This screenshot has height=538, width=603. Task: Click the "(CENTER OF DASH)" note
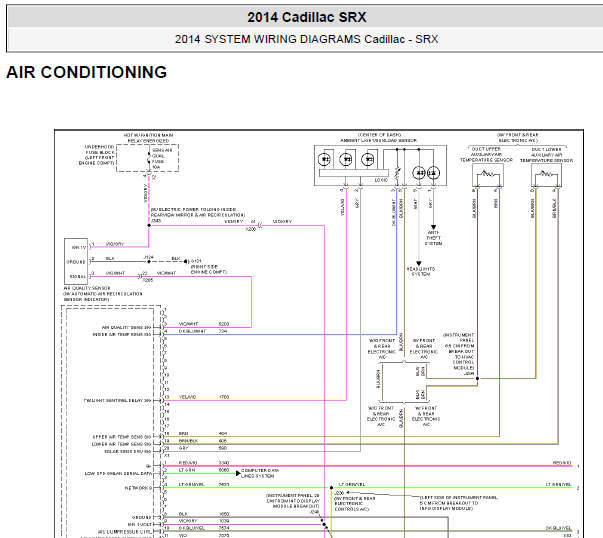380,135
